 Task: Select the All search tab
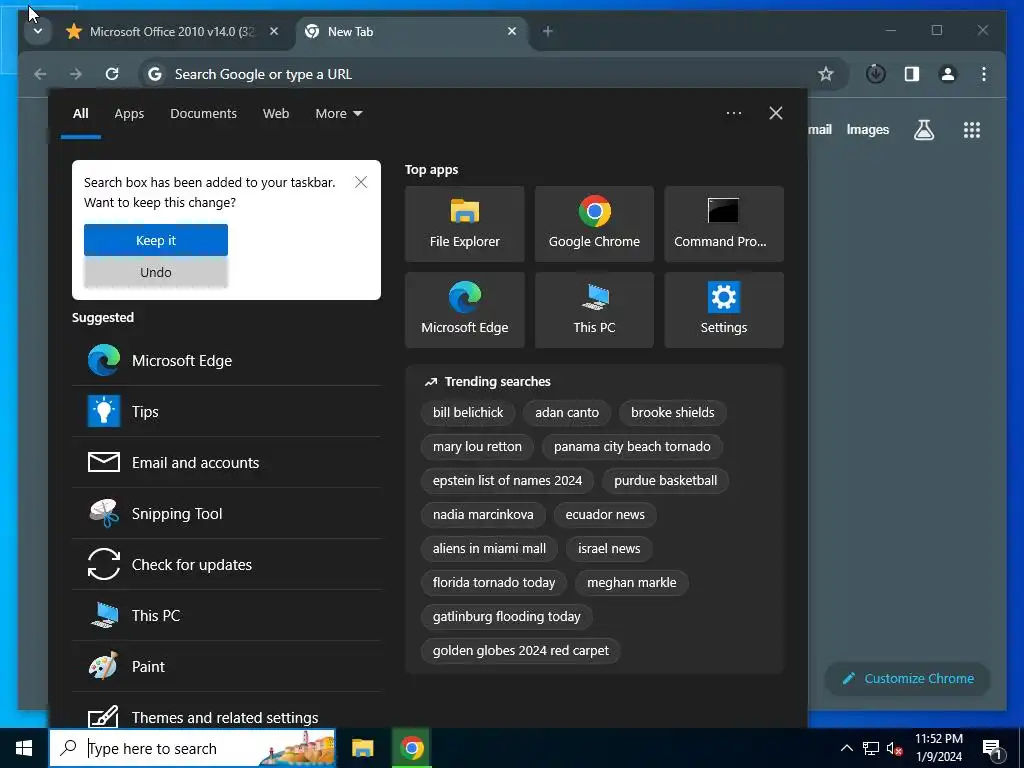tap(80, 114)
